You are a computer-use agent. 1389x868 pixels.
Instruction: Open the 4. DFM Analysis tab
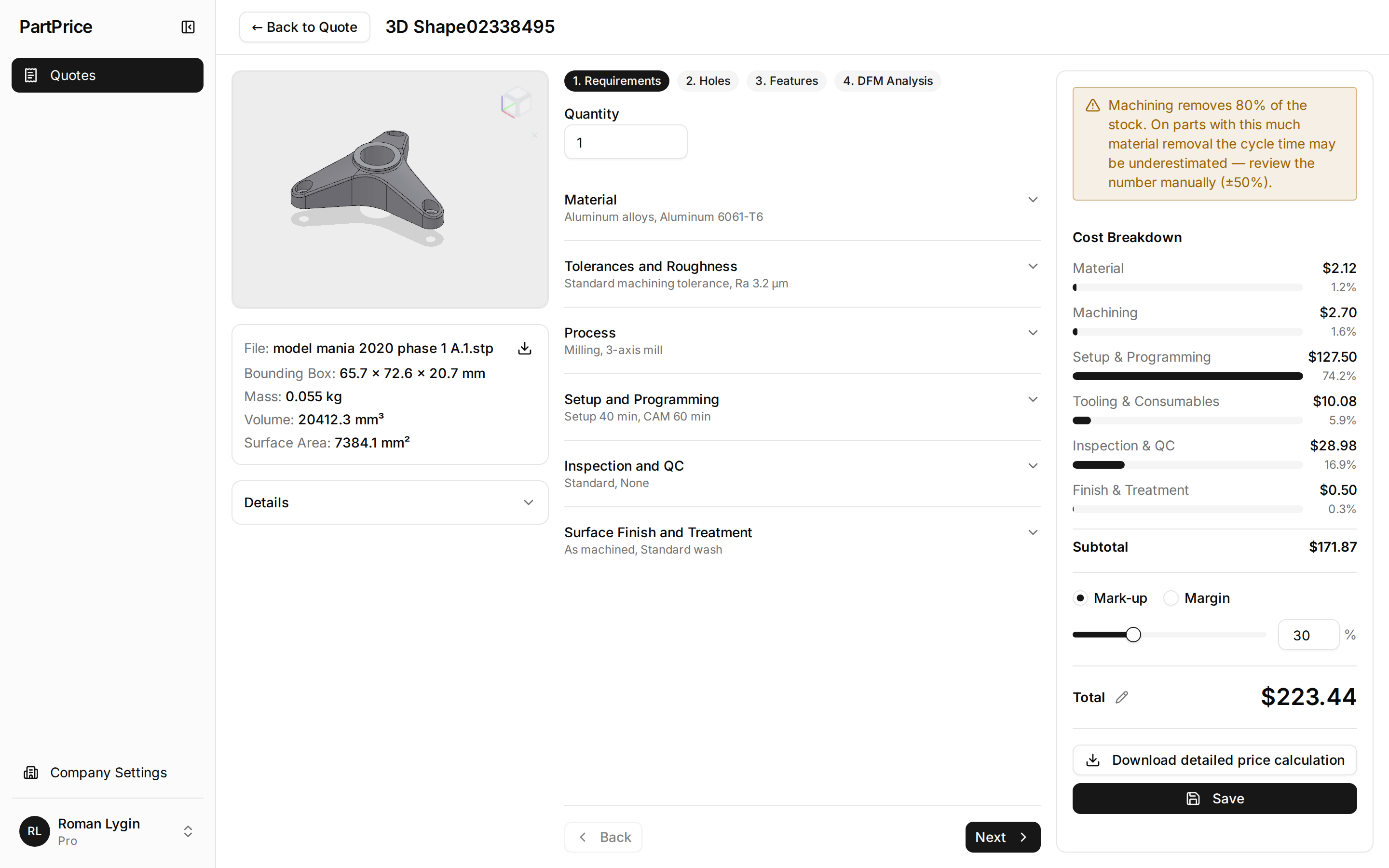887,81
